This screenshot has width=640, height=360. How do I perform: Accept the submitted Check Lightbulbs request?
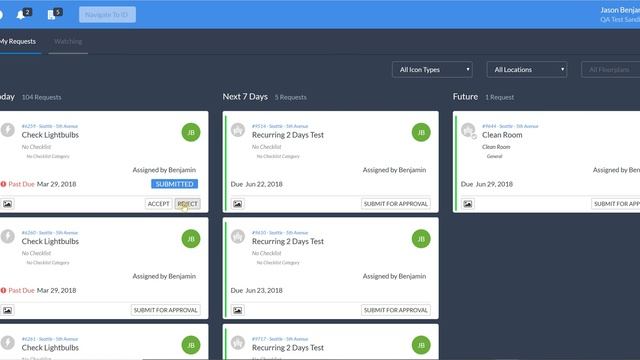coord(158,204)
